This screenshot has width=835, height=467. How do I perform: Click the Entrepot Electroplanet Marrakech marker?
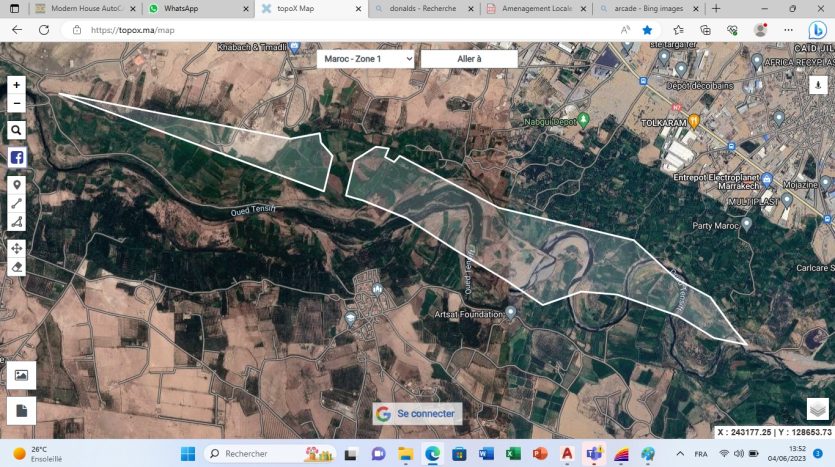pos(767,179)
